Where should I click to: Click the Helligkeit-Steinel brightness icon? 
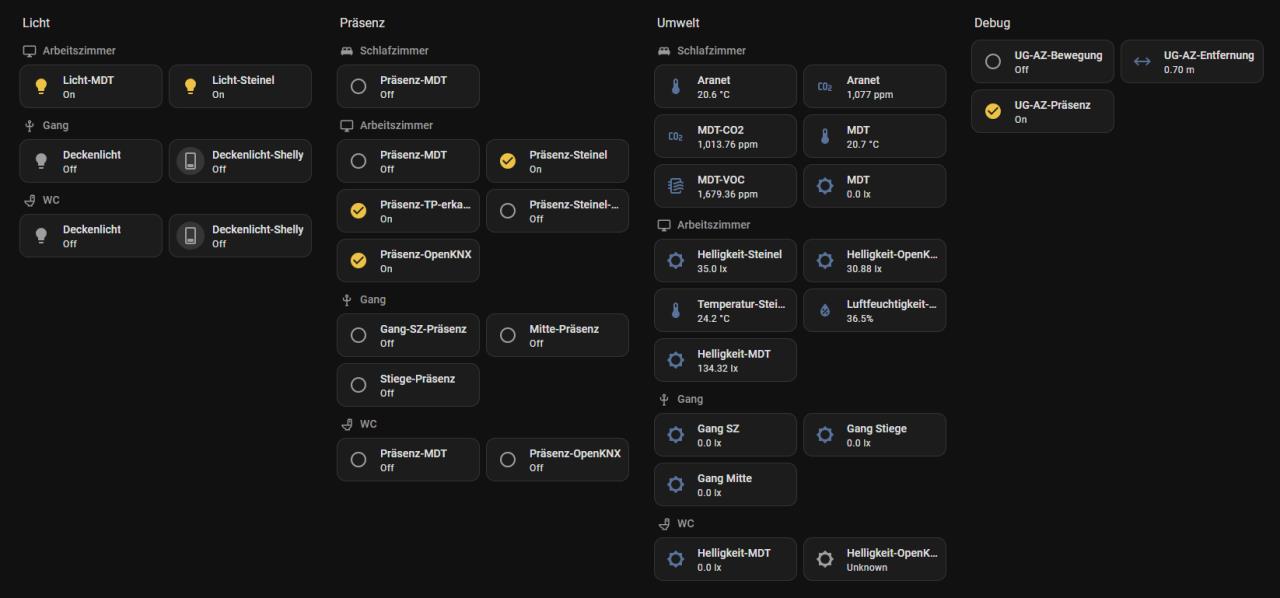675,260
